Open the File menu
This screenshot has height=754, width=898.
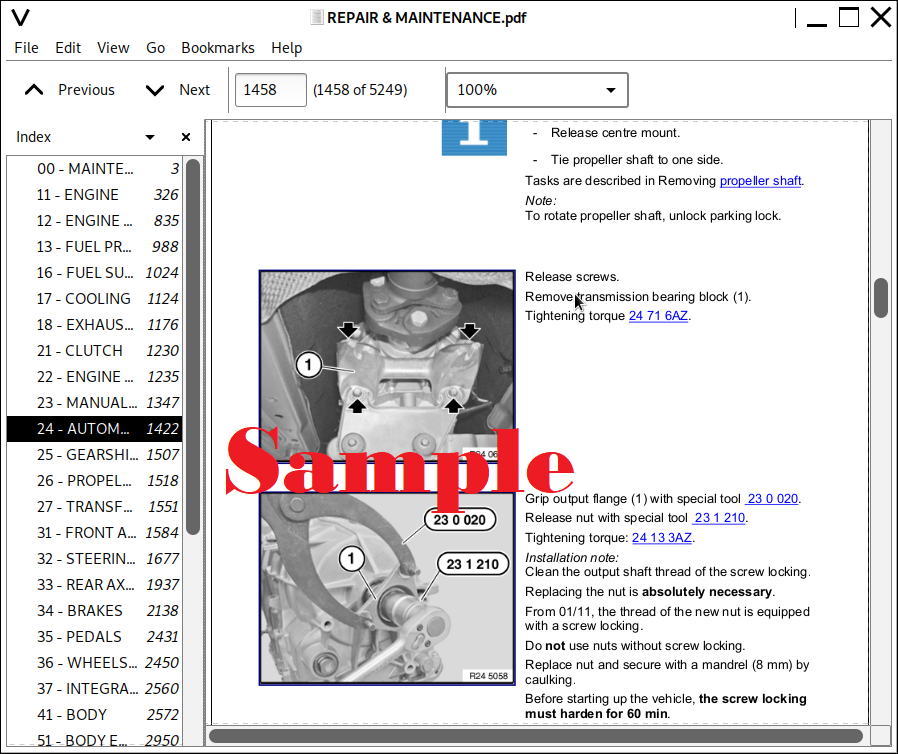pyautogui.click(x=26, y=48)
